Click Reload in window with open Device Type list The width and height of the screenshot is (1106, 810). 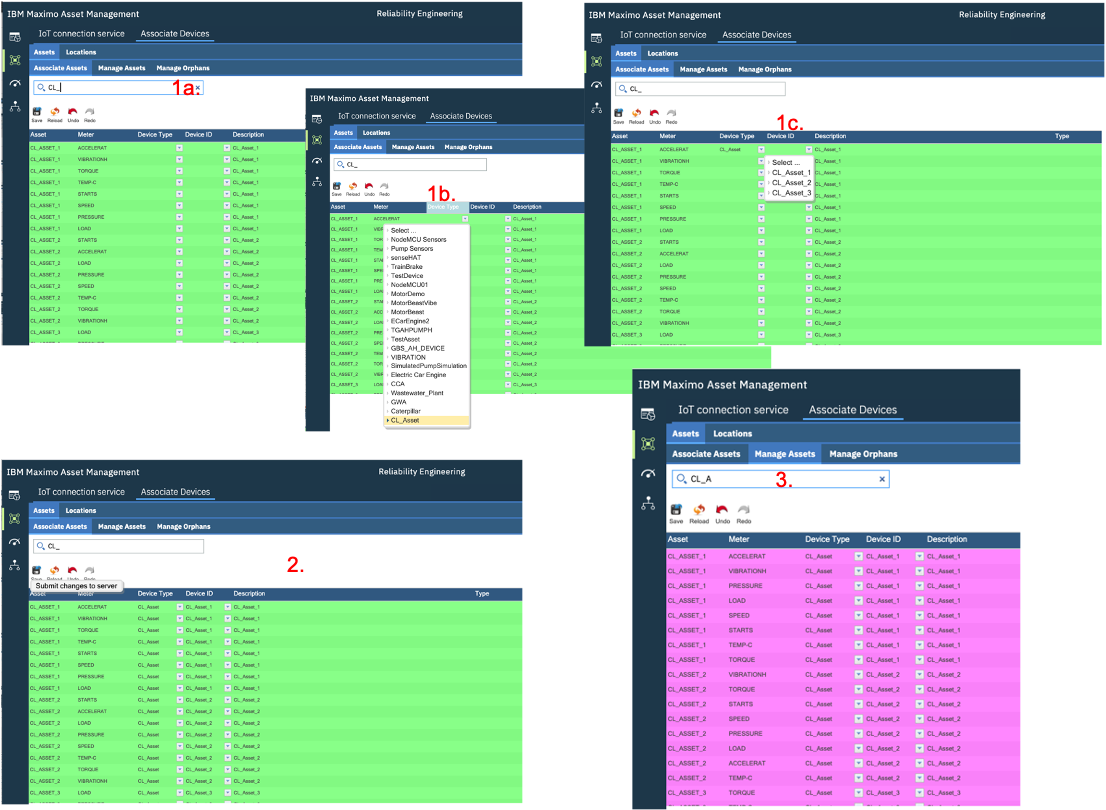pos(353,186)
